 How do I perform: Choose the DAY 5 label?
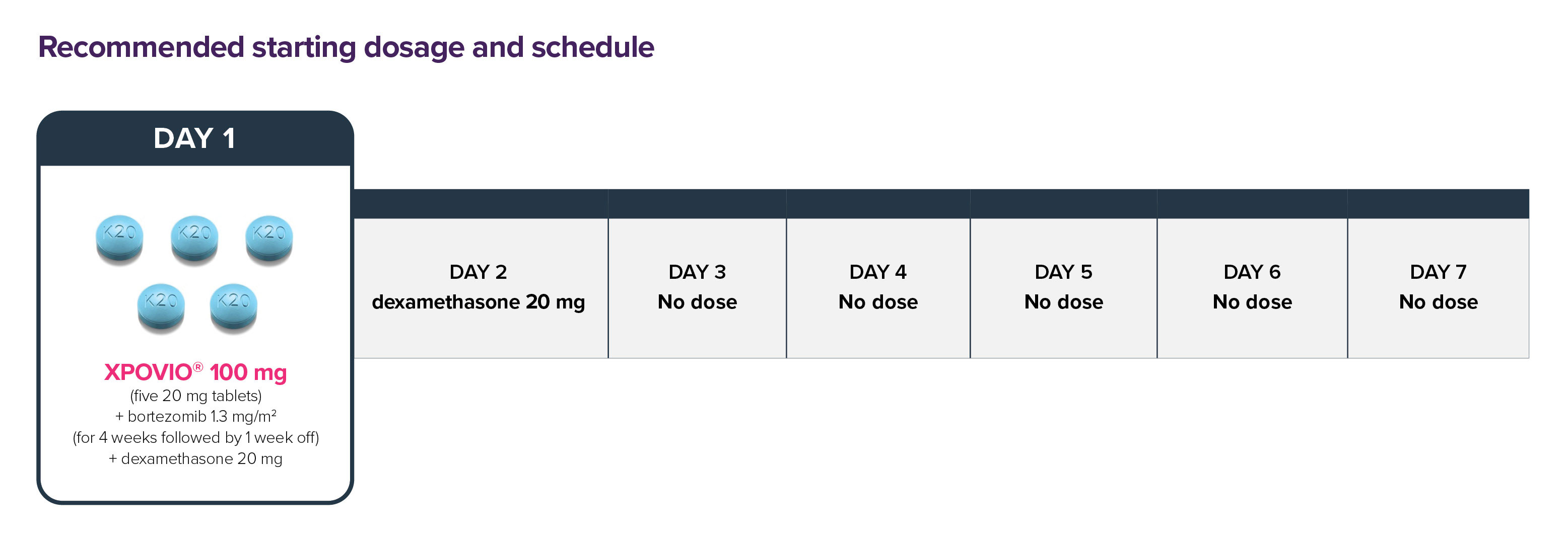(x=1063, y=272)
